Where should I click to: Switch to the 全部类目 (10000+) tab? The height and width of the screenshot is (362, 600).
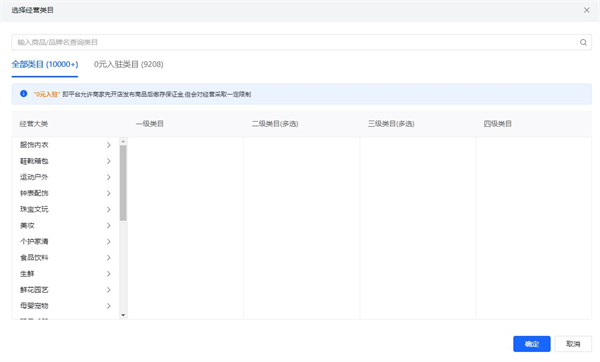[x=45, y=64]
